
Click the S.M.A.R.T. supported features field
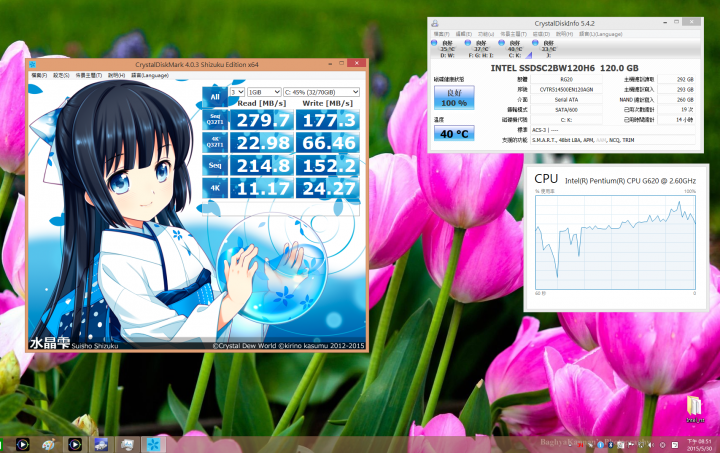click(613, 140)
